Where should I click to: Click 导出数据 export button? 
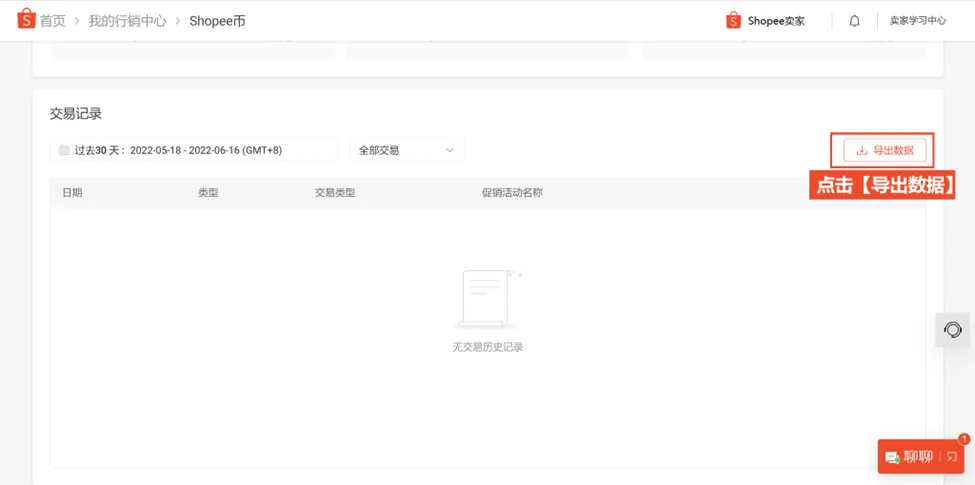click(885, 150)
